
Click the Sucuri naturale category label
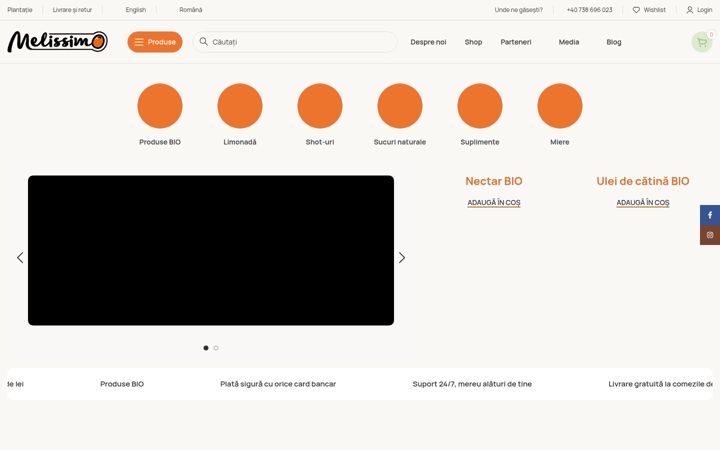(x=399, y=142)
